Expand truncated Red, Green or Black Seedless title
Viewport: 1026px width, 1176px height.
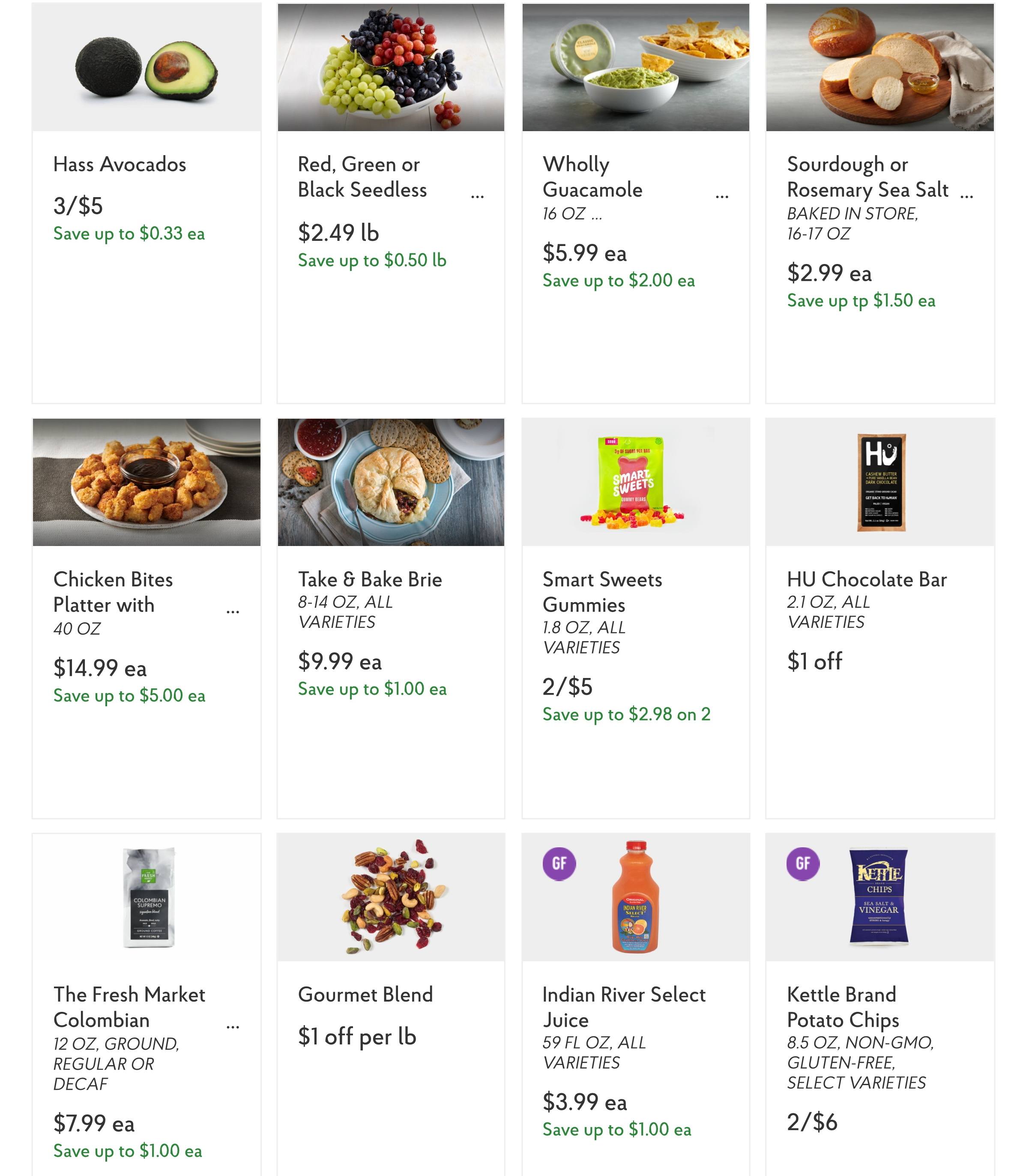(x=477, y=196)
